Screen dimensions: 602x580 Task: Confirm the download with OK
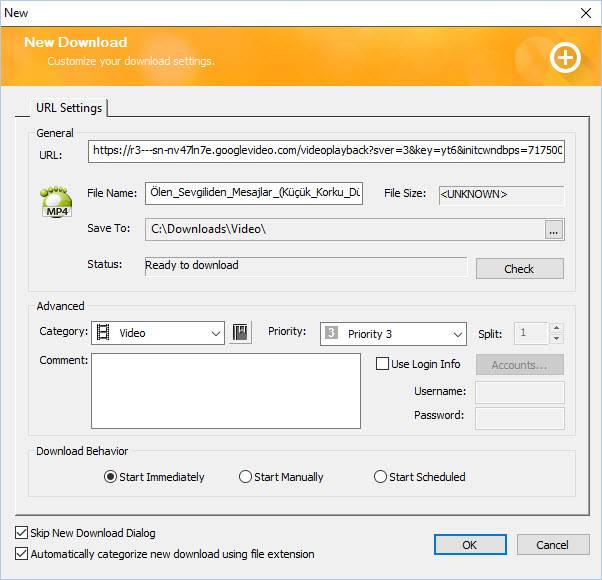[469, 545]
